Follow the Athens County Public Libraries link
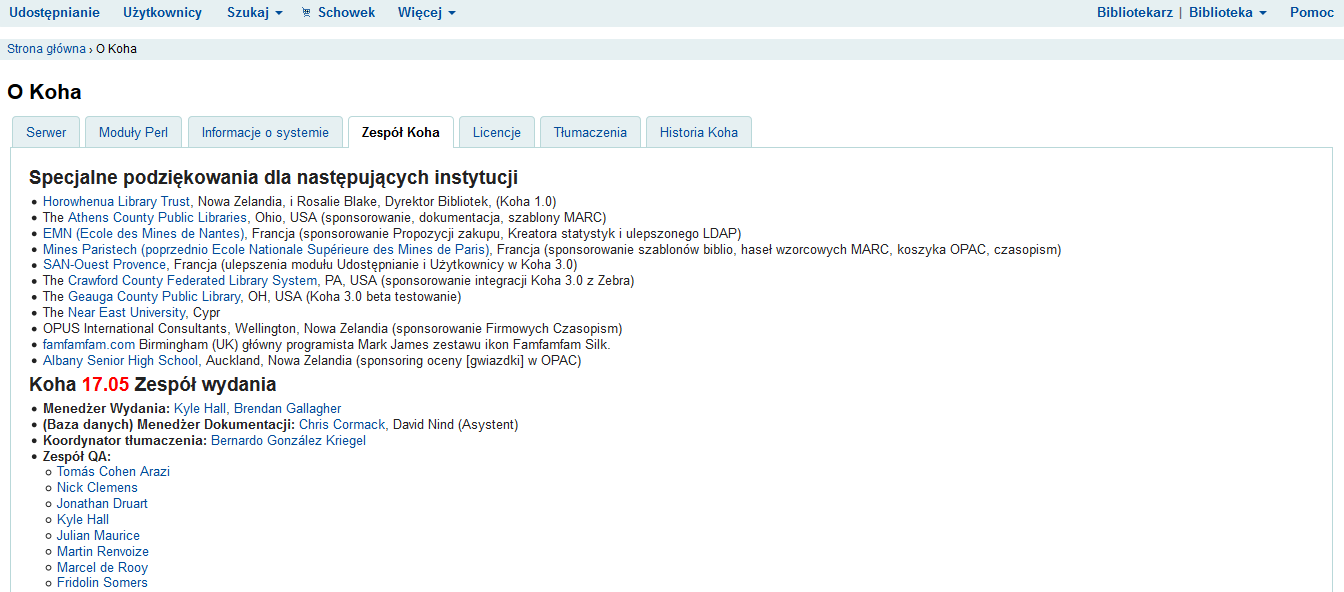The image size is (1344, 592). (157, 217)
